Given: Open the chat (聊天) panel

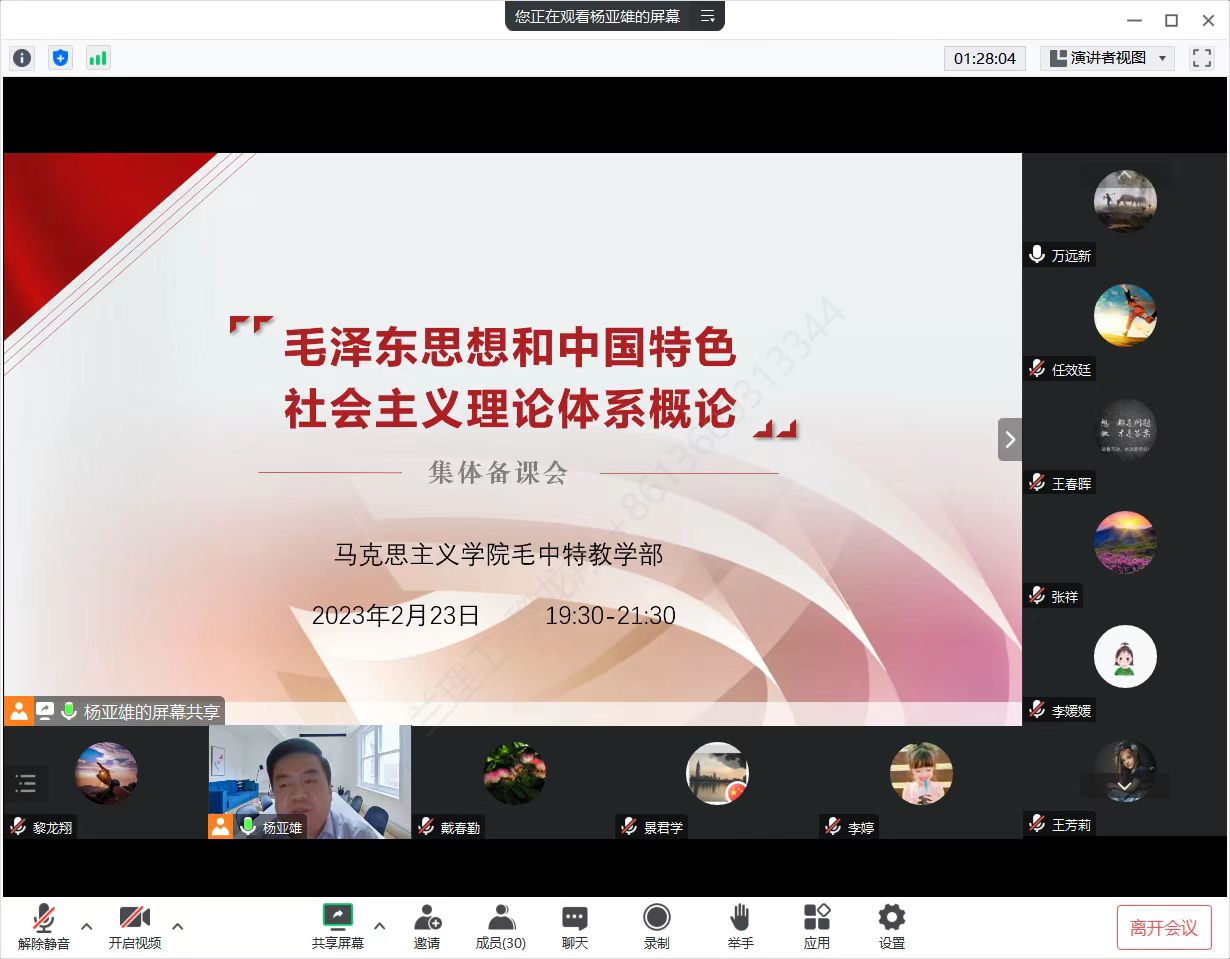Looking at the screenshot, I should click(x=574, y=926).
